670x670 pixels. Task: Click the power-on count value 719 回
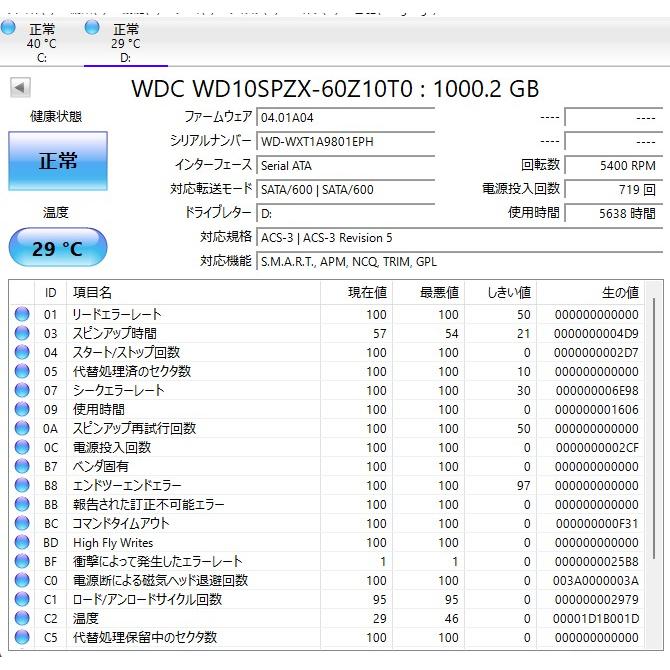pos(614,189)
